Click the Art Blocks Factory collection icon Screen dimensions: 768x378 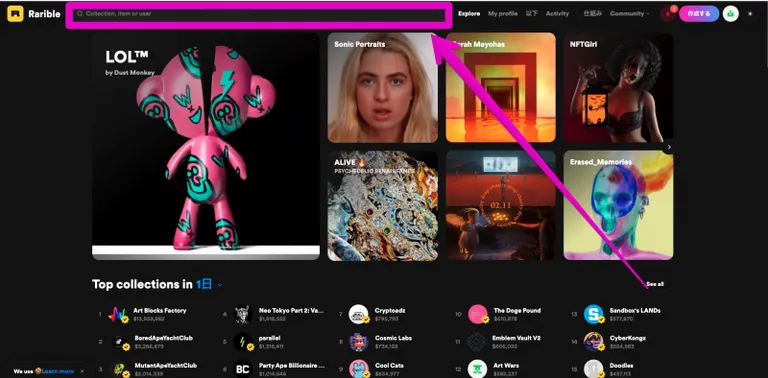click(x=118, y=314)
